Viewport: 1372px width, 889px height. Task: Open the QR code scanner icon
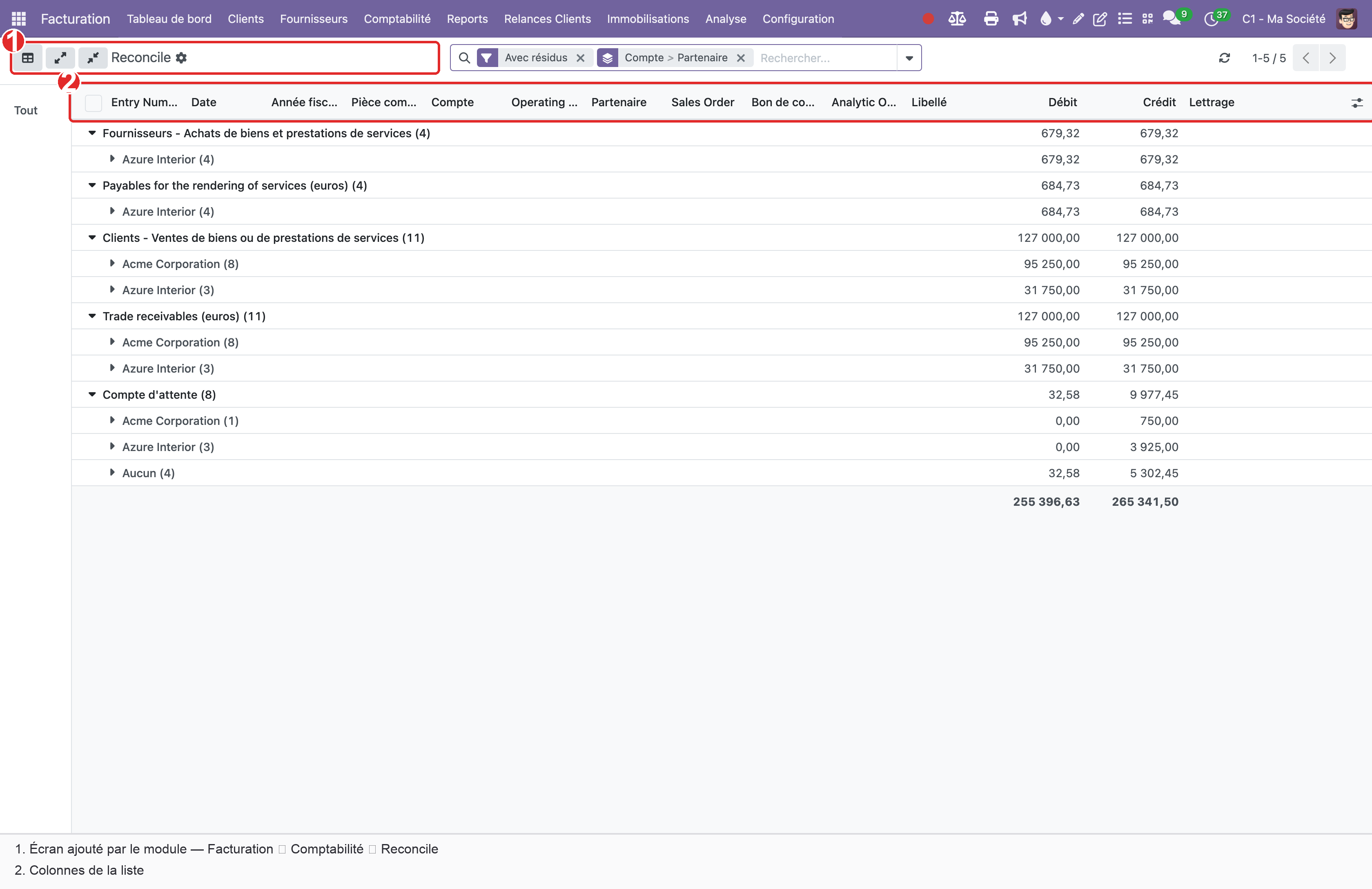[x=1147, y=18]
